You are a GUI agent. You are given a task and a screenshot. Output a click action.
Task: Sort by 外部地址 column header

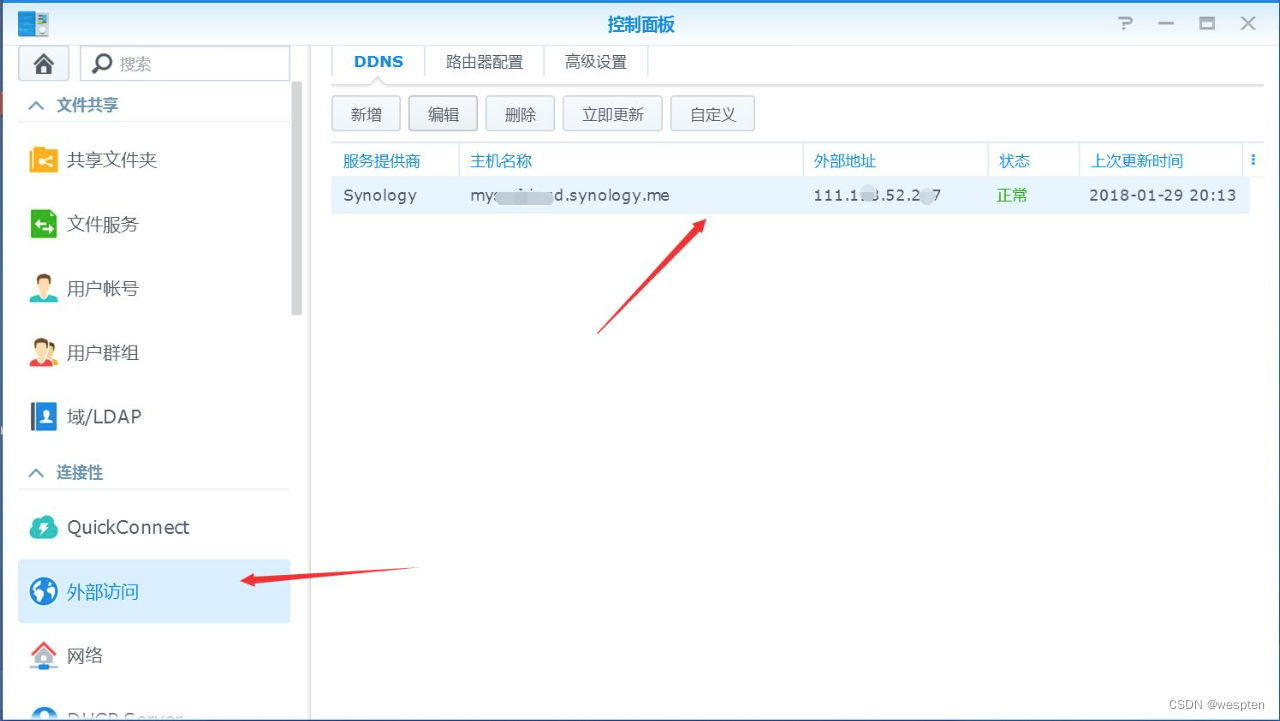click(895, 160)
